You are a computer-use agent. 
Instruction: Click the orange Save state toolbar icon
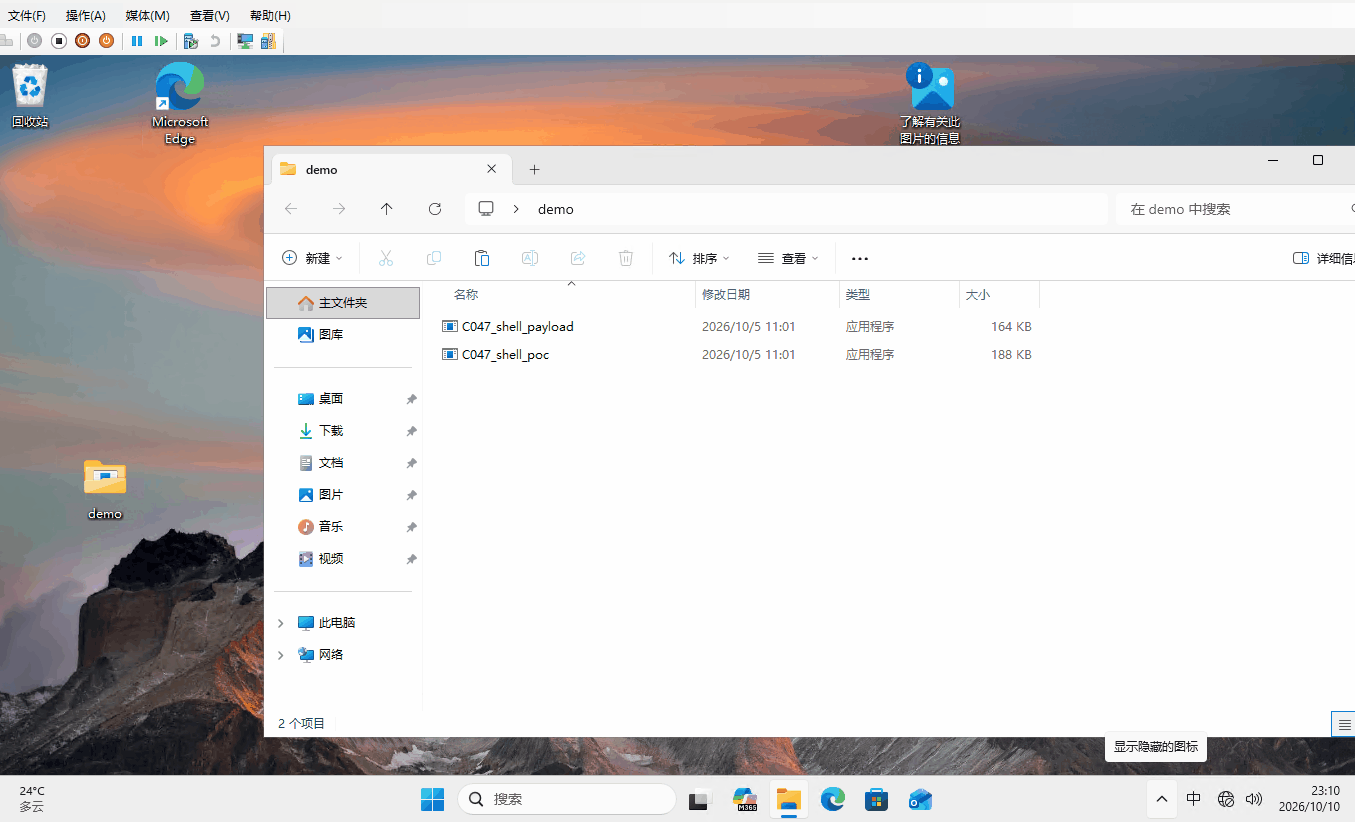tap(106, 41)
